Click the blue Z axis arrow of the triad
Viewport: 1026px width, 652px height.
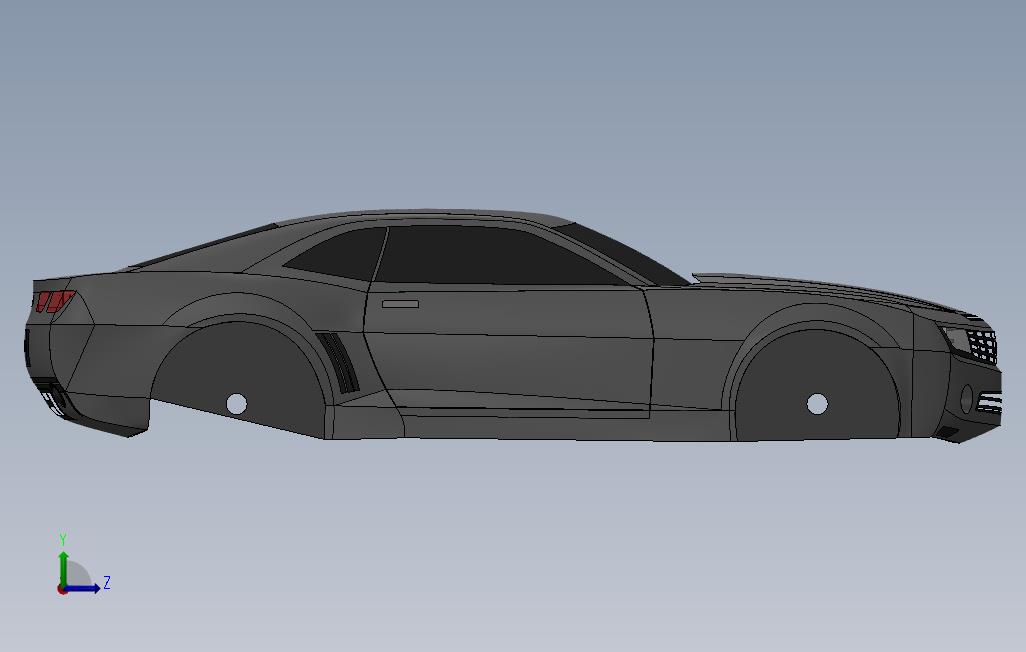83,588
